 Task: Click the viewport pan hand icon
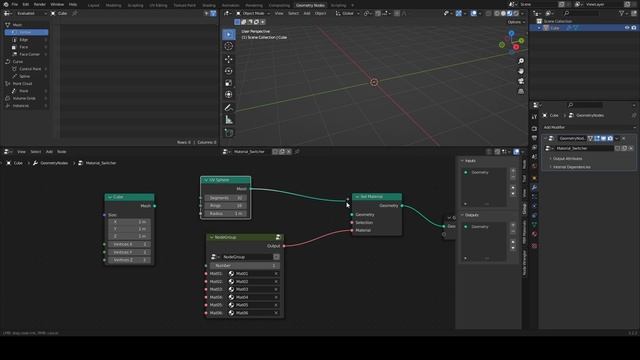click(x=521, y=71)
